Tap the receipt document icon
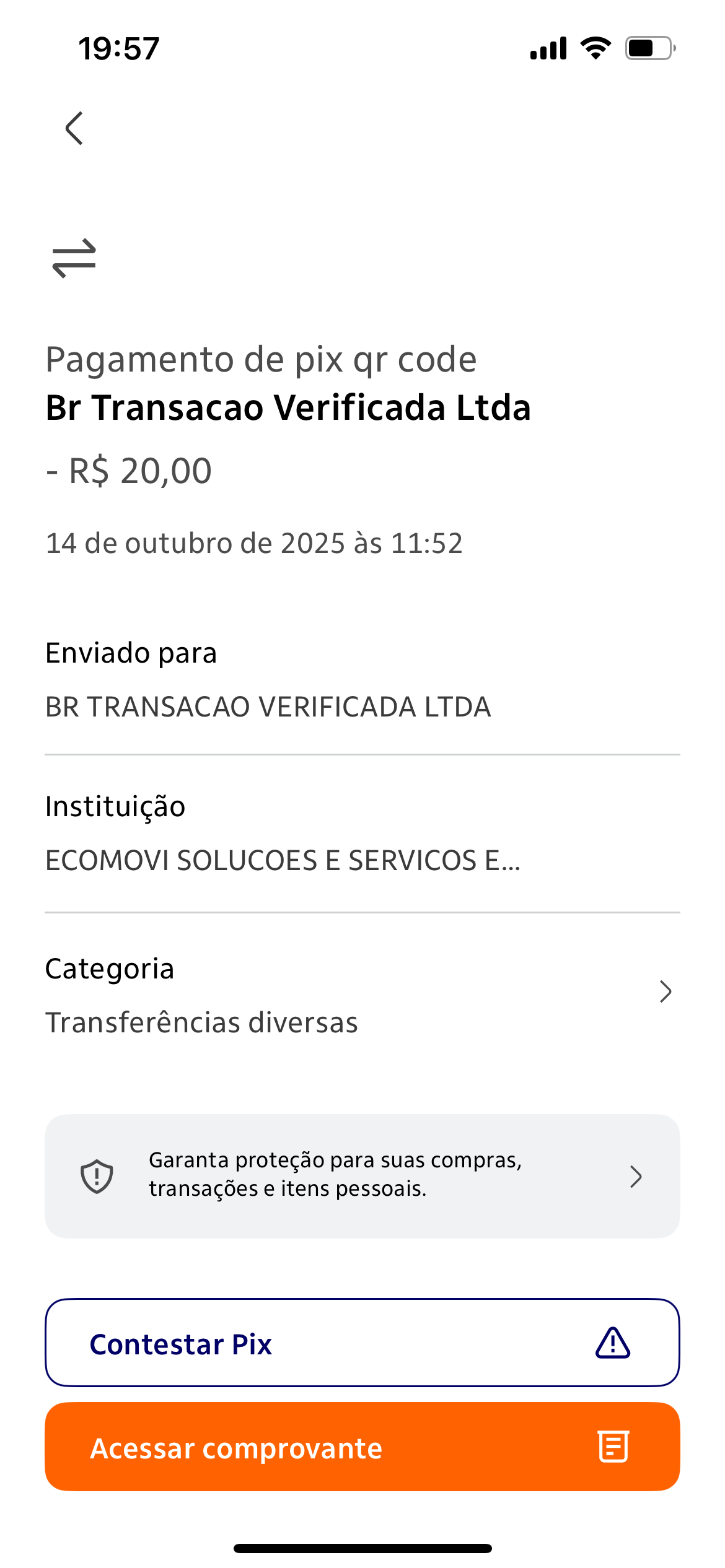The image size is (725, 1568). (x=613, y=1447)
